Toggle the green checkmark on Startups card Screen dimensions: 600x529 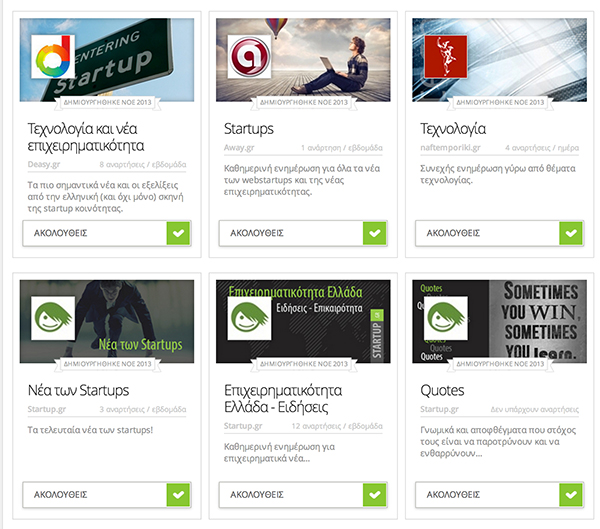[x=374, y=233]
